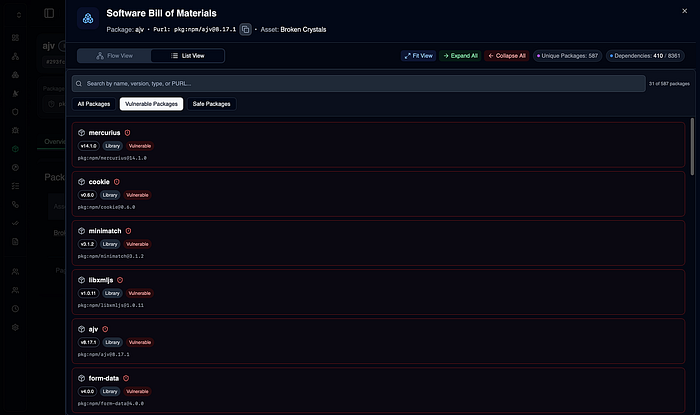This screenshot has width=700, height=415.
Task: Open the chain link icon in left sidebar
Action: (15, 204)
